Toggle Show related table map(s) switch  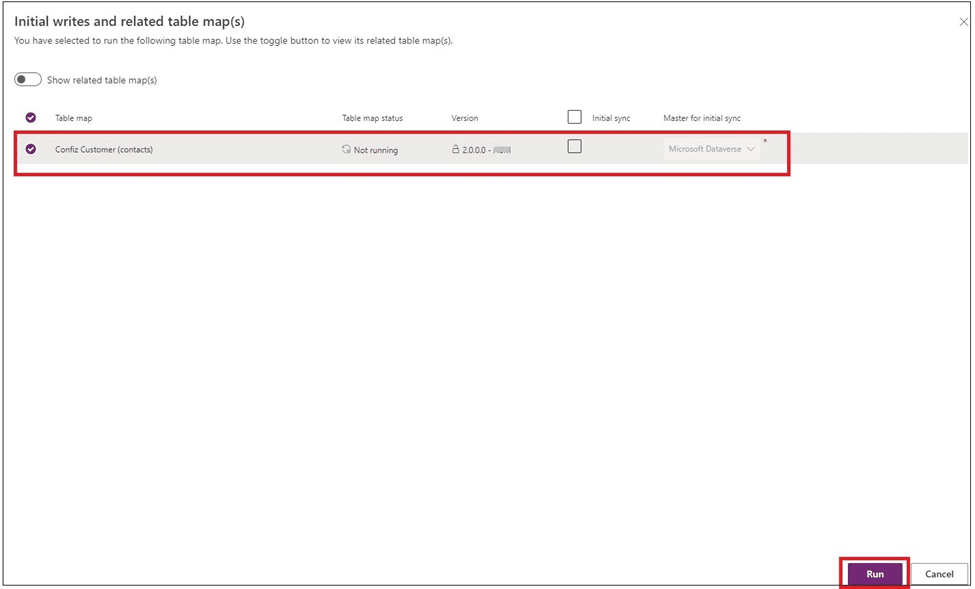click(x=28, y=80)
